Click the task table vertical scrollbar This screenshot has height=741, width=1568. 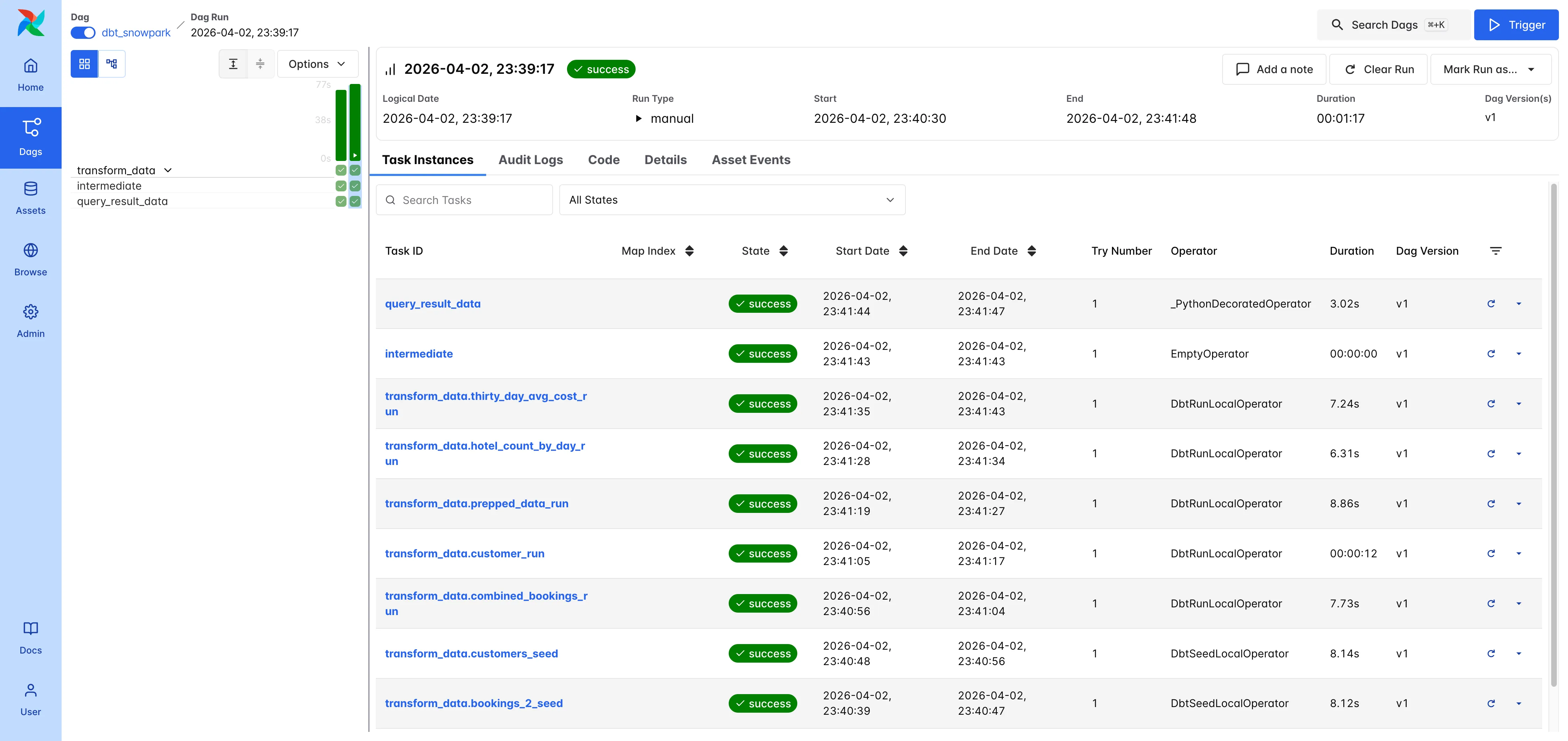[x=1553, y=435]
